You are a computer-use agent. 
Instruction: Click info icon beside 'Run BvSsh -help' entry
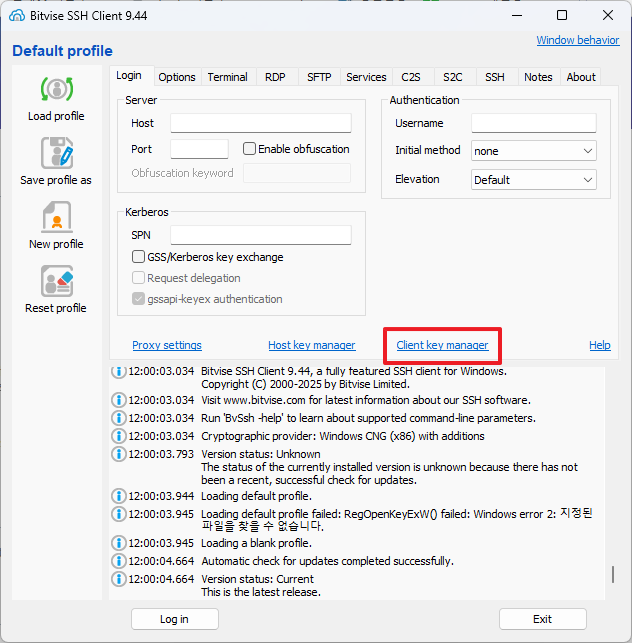pyautogui.click(x=119, y=418)
